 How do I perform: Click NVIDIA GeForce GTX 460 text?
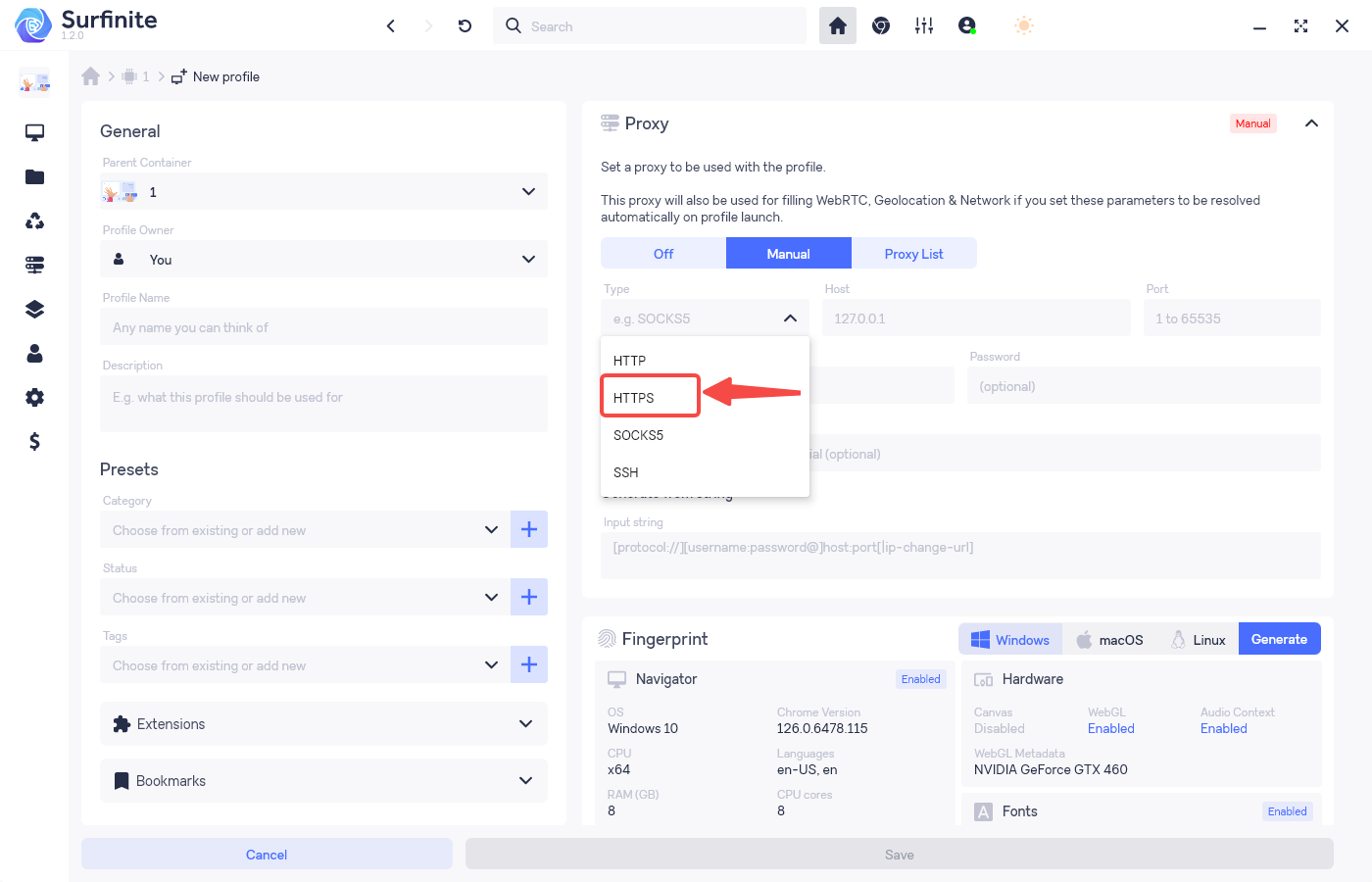[1051, 769]
